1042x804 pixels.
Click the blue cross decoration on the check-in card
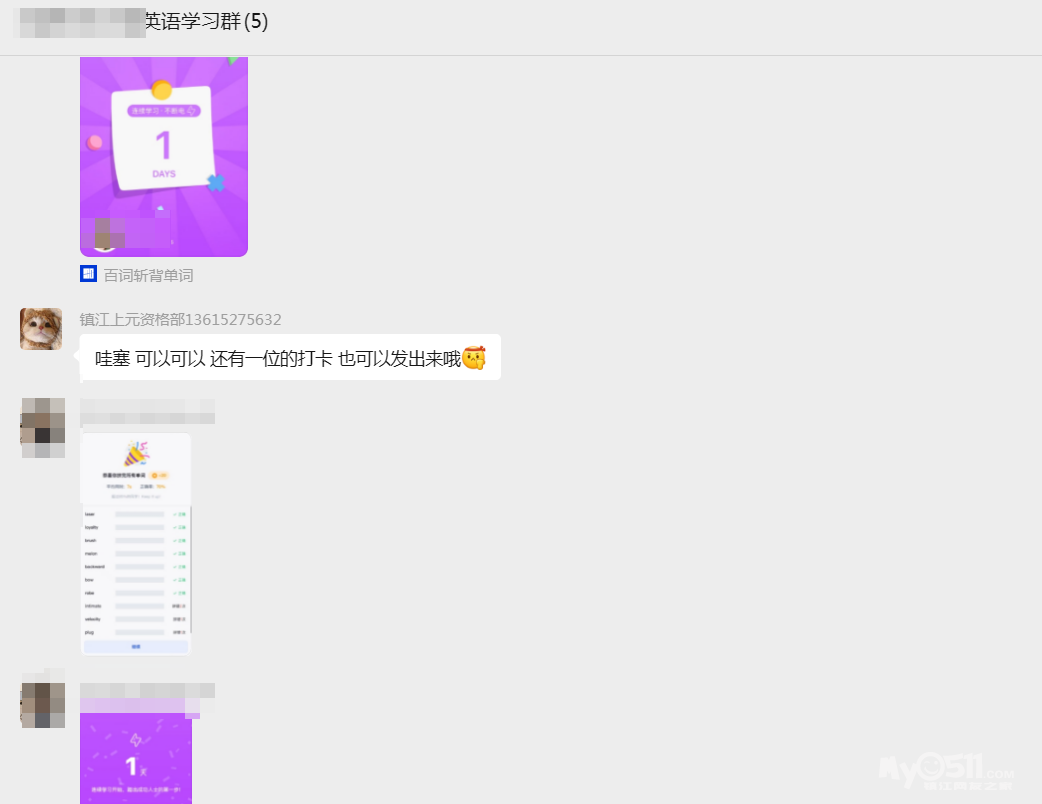(215, 183)
